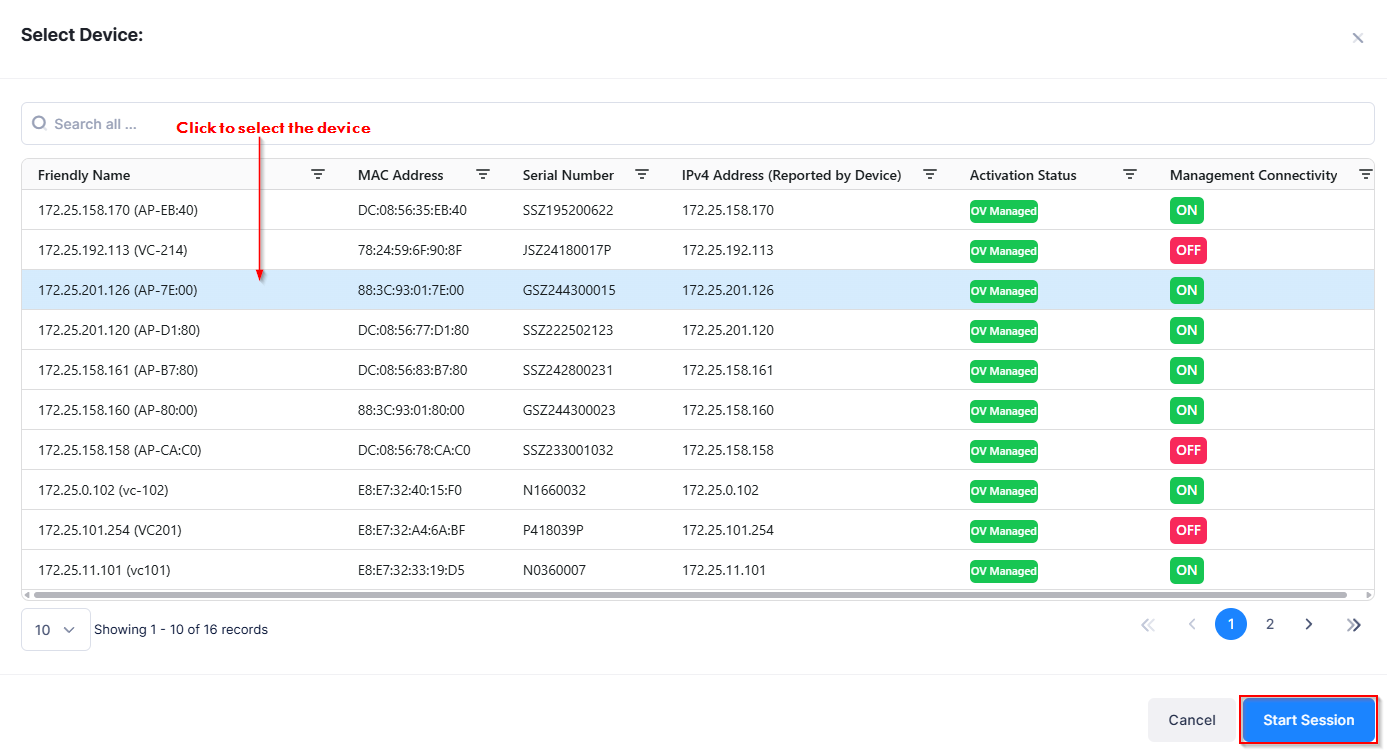Select current page 1 in pagination
1387x750 pixels.
[1231, 624]
